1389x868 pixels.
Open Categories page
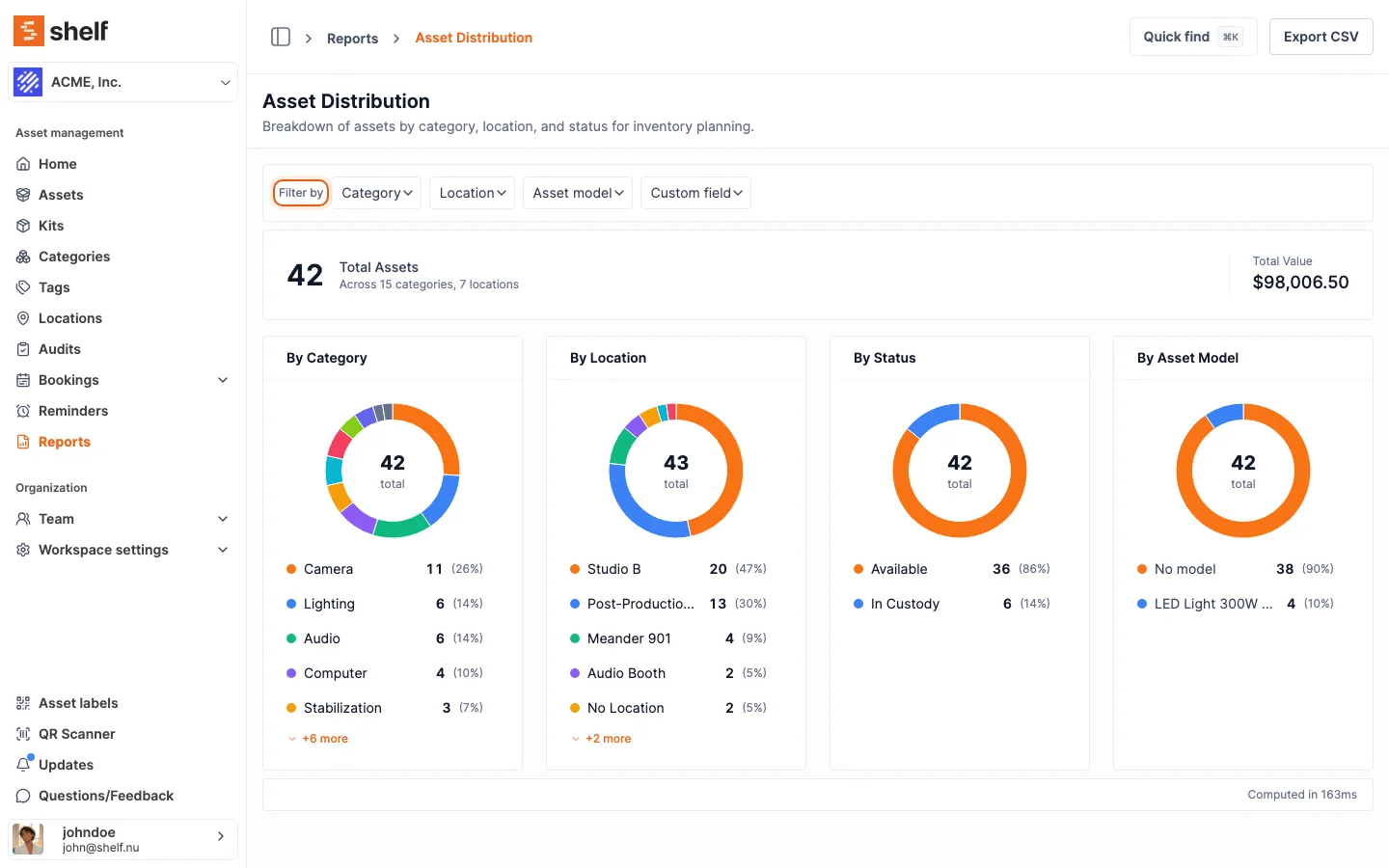123,257
